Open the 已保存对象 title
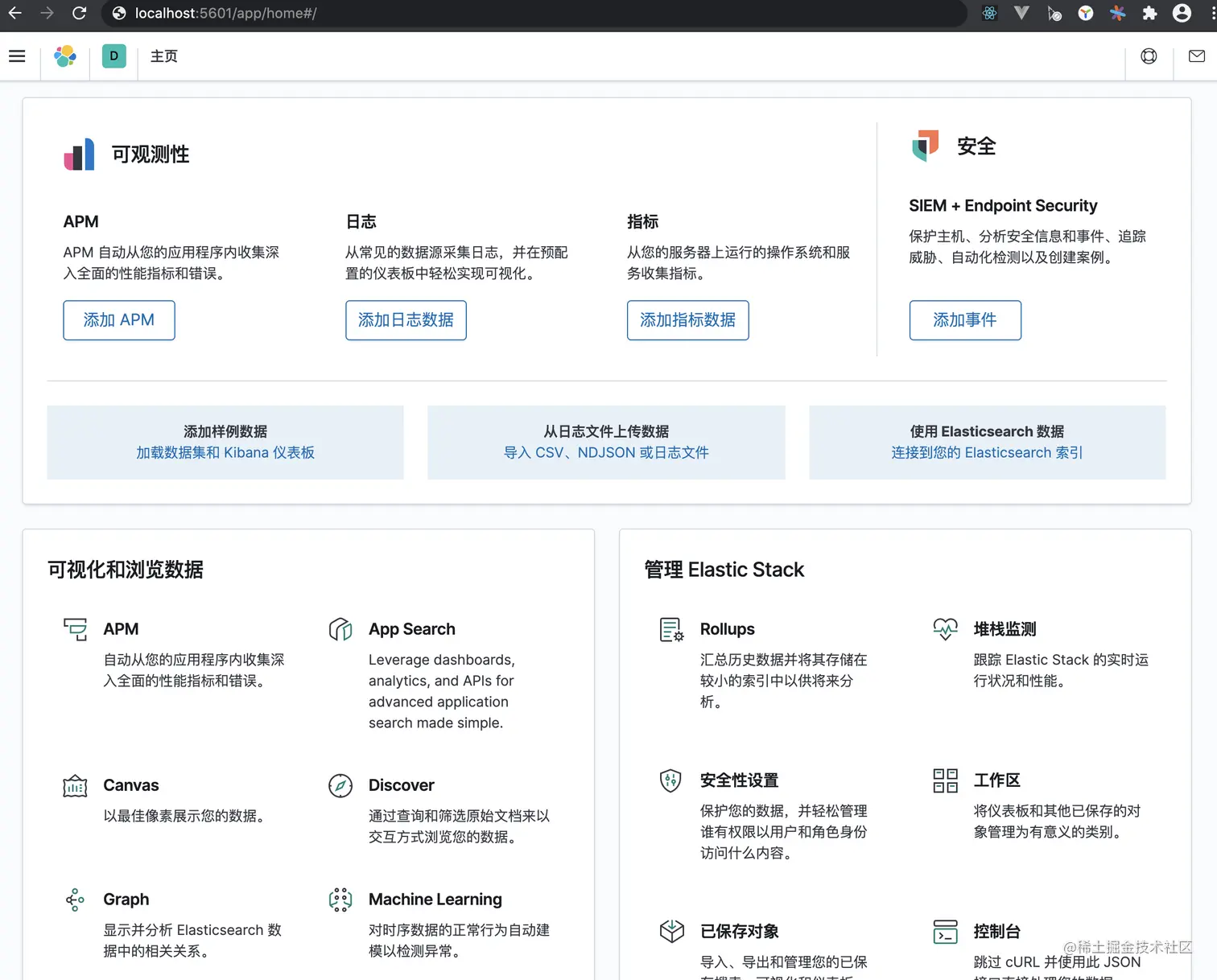The image size is (1217, 980). click(740, 932)
